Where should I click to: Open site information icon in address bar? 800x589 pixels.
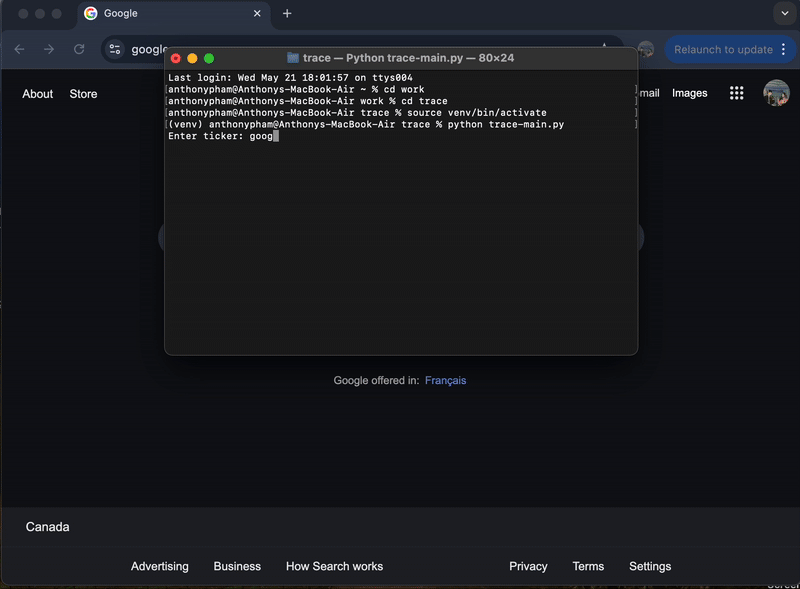point(115,49)
